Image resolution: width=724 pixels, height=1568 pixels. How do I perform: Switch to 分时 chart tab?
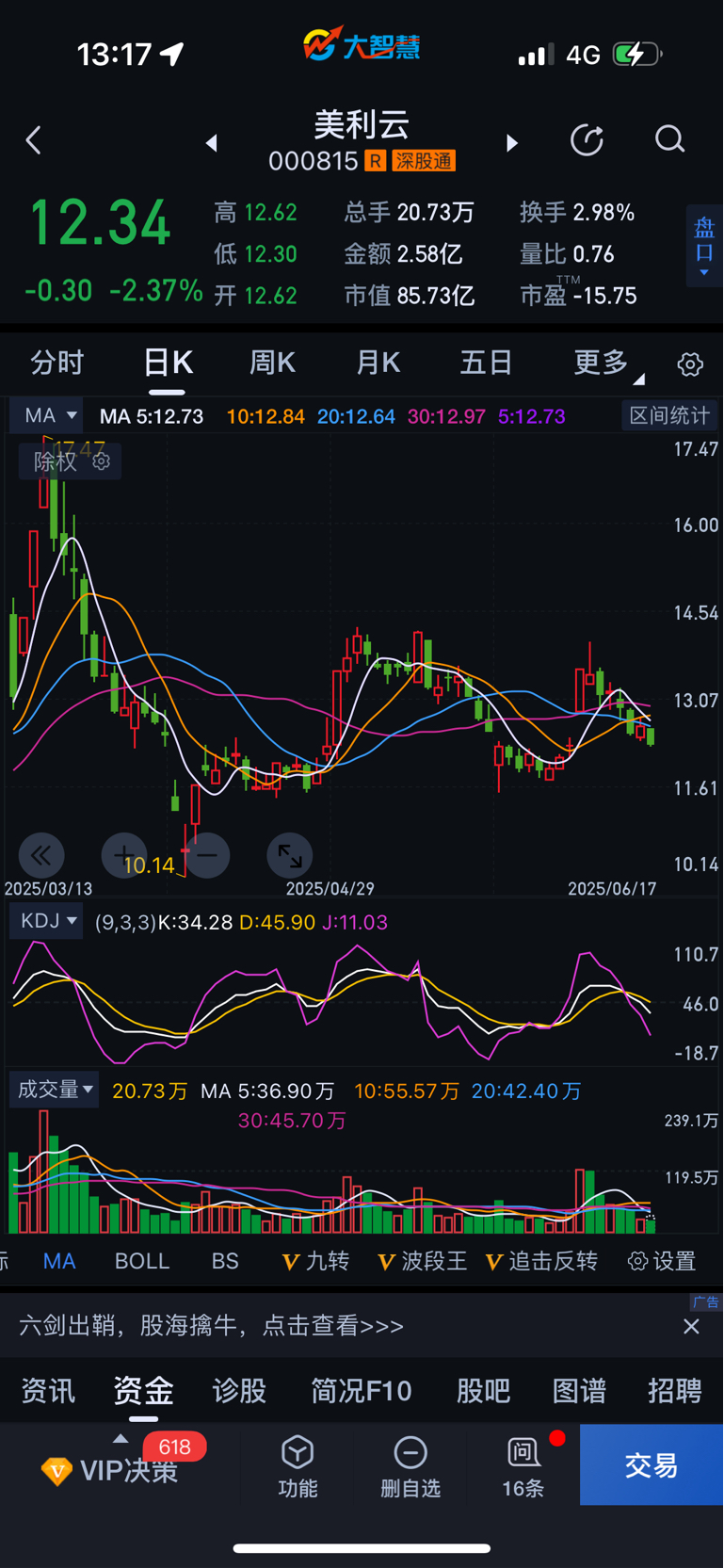57,363
